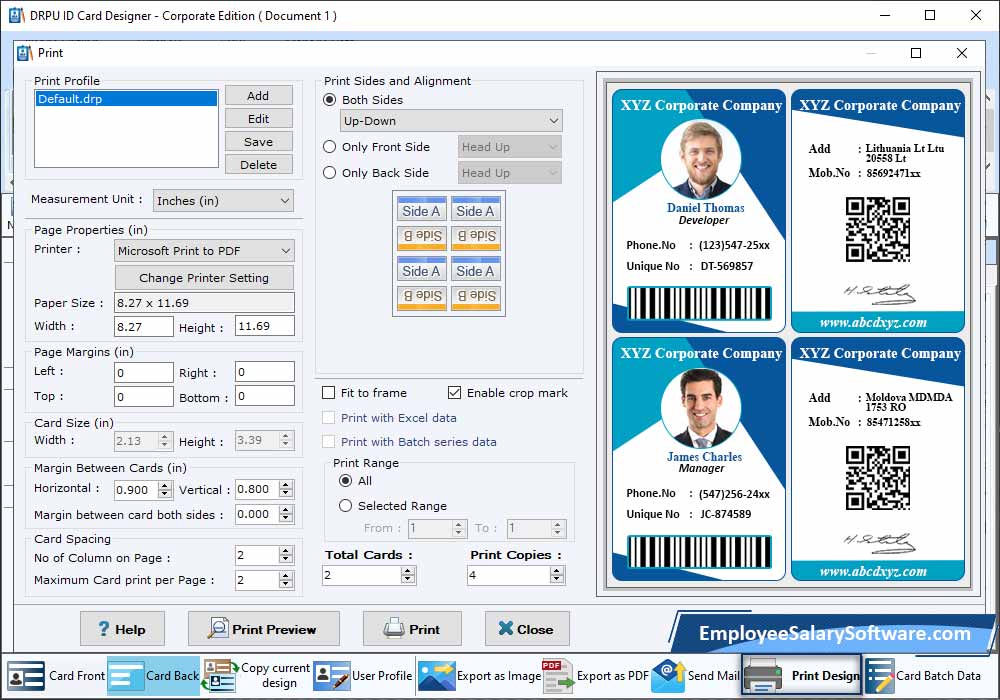Adjust Maximum Card print per Page stepper
The width and height of the screenshot is (1000, 700).
[x=286, y=580]
